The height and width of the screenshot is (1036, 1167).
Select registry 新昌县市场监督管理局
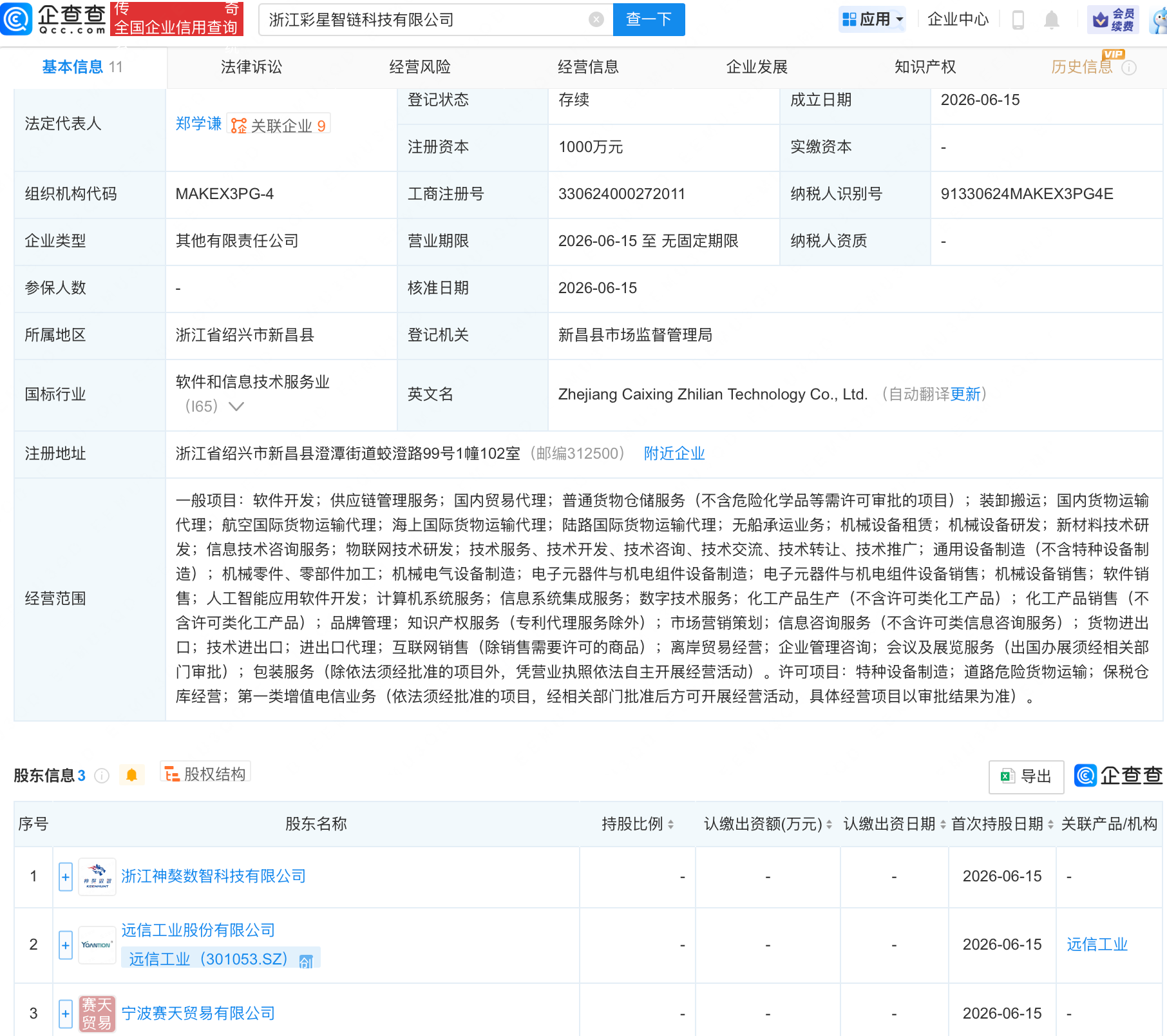click(635, 335)
